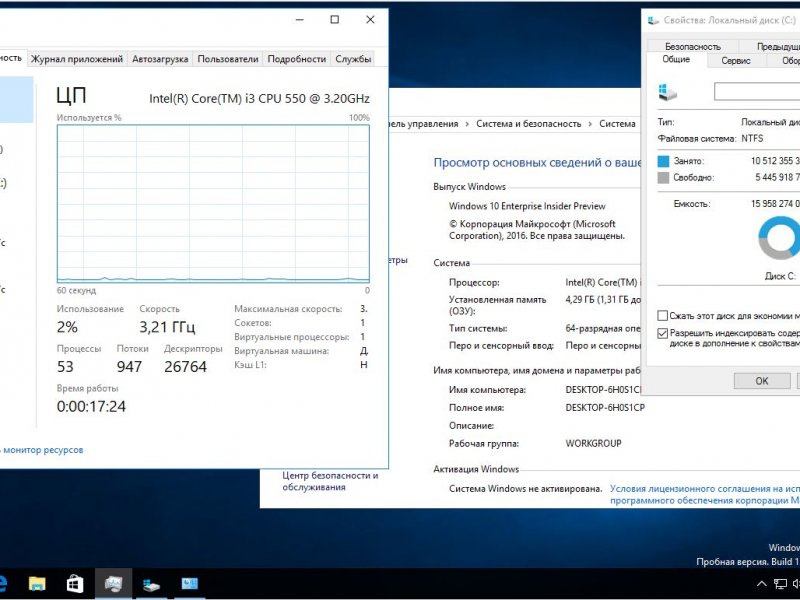The image size is (800, 600).
Task: Select the 'Общие' tab in disk properties
Action: [676, 60]
